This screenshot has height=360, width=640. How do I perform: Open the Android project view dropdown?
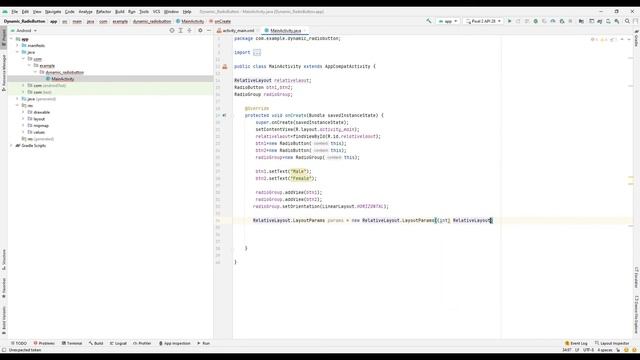(x=24, y=30)
